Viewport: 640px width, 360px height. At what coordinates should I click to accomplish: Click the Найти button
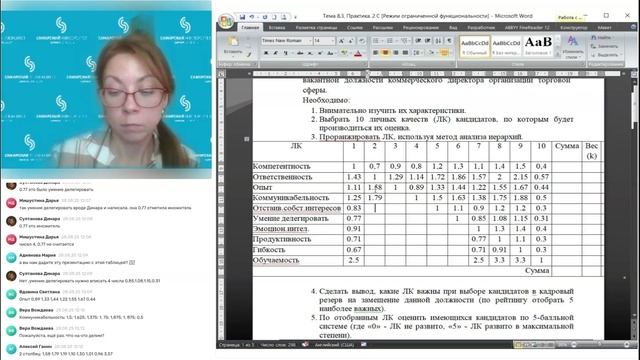(x=602, y=38)
